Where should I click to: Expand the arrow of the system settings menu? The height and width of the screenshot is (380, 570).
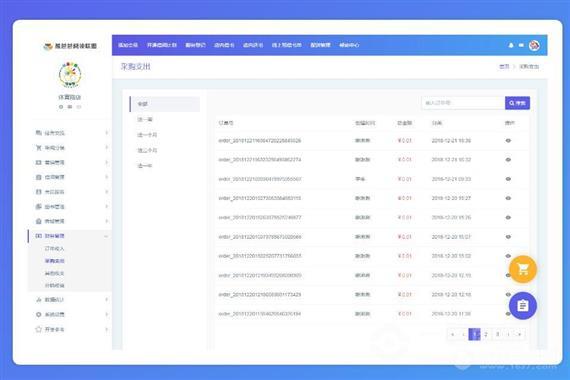tap(107, 315)
